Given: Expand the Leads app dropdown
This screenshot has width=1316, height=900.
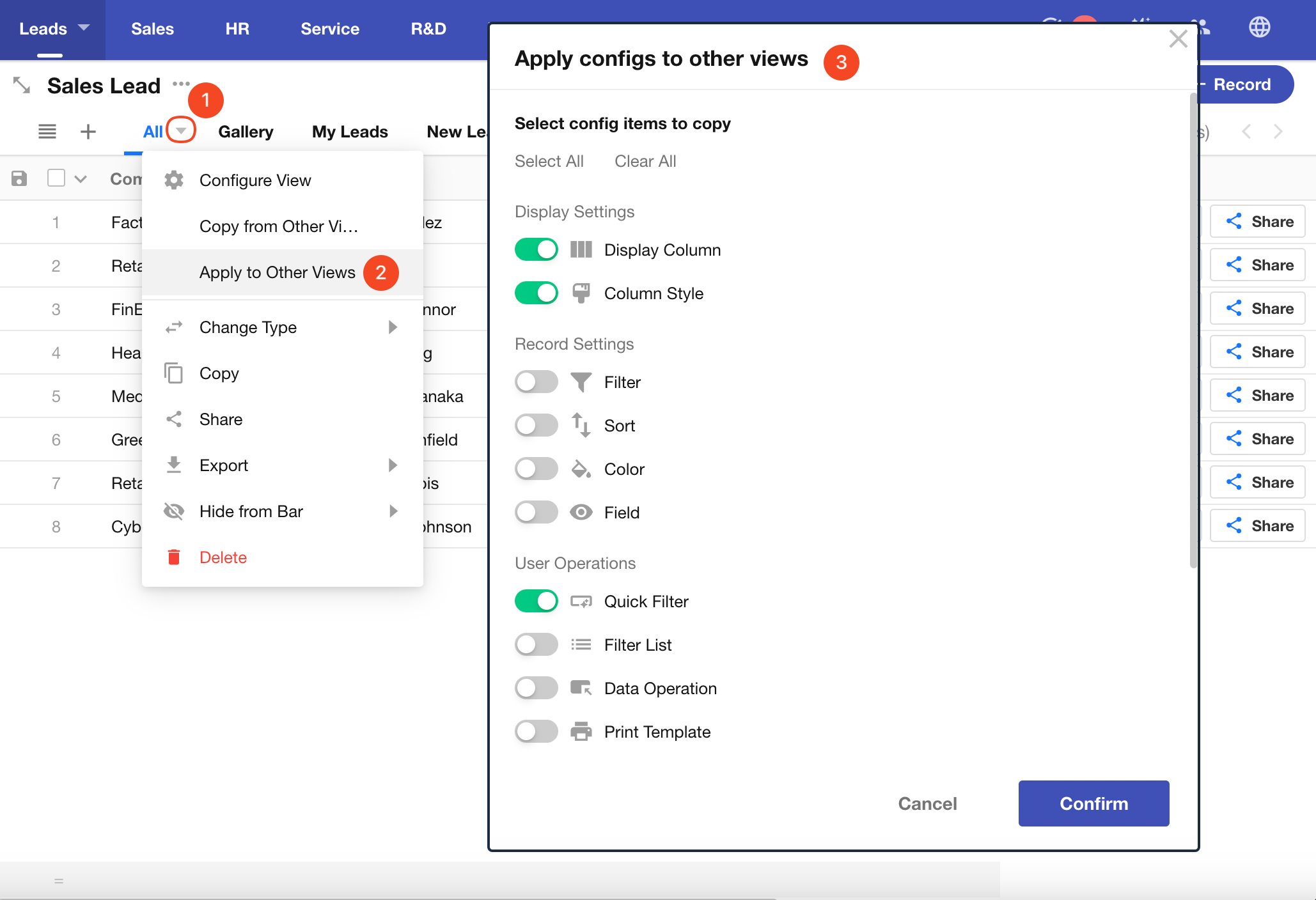Looking at the screenshot, I should (83, 28).
